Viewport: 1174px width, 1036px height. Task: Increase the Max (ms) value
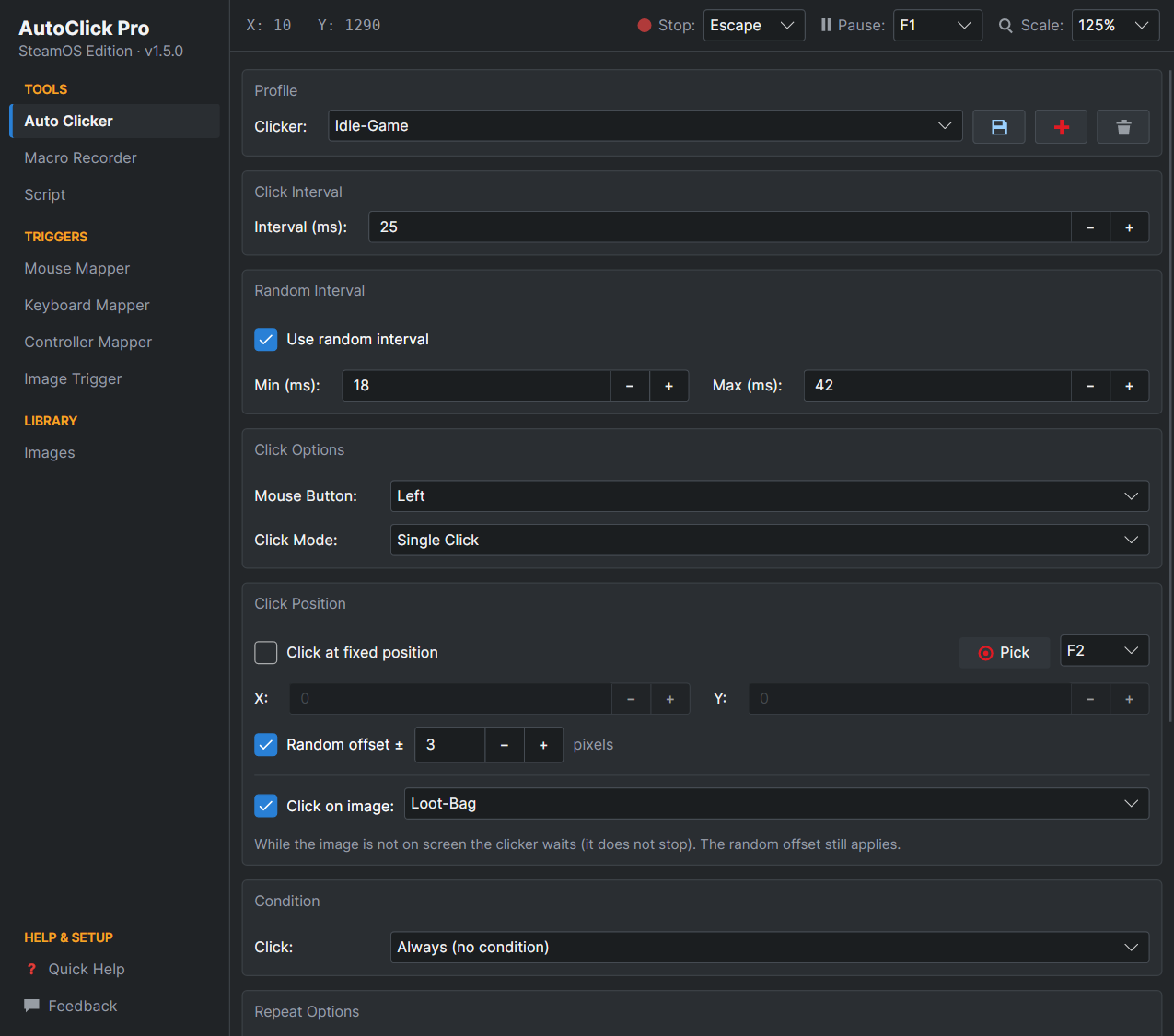pos(1129,386)
